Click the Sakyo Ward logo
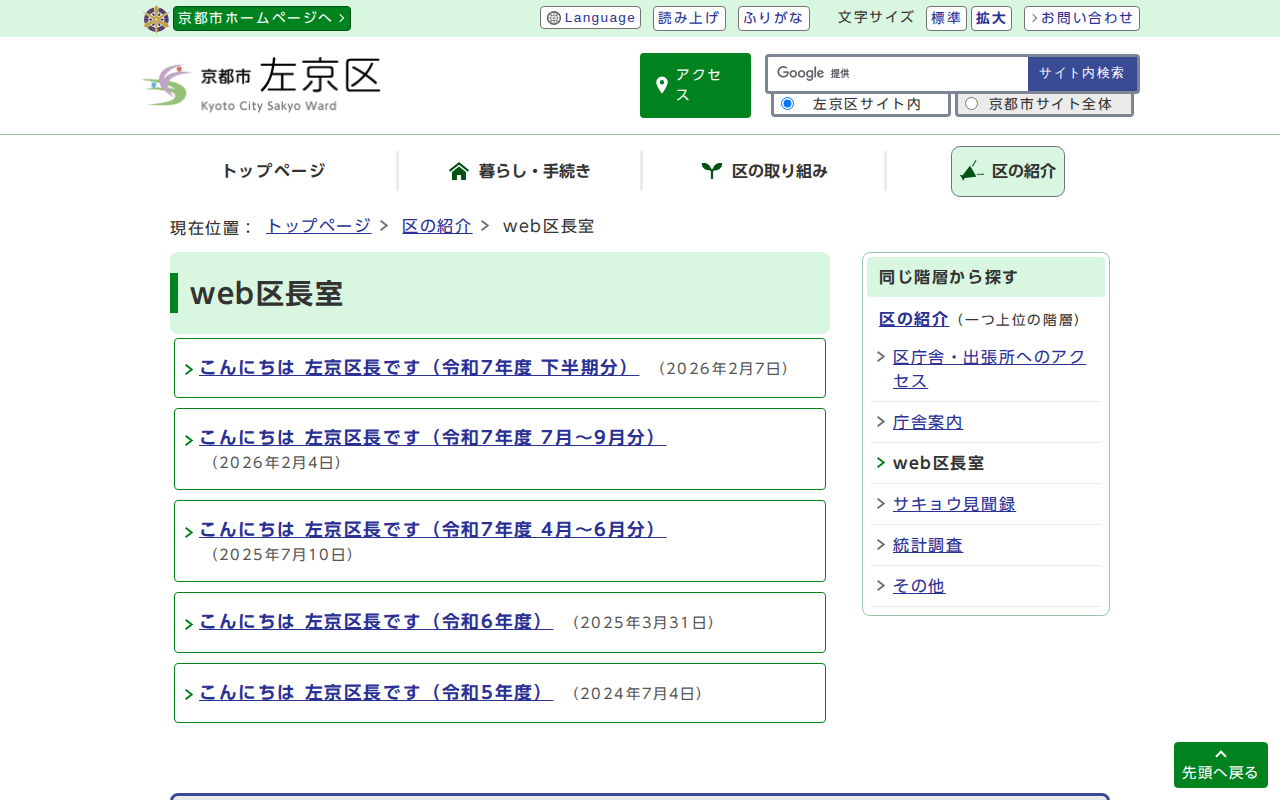This screenshot has width=1280, height=800. [x=261, y=85]
